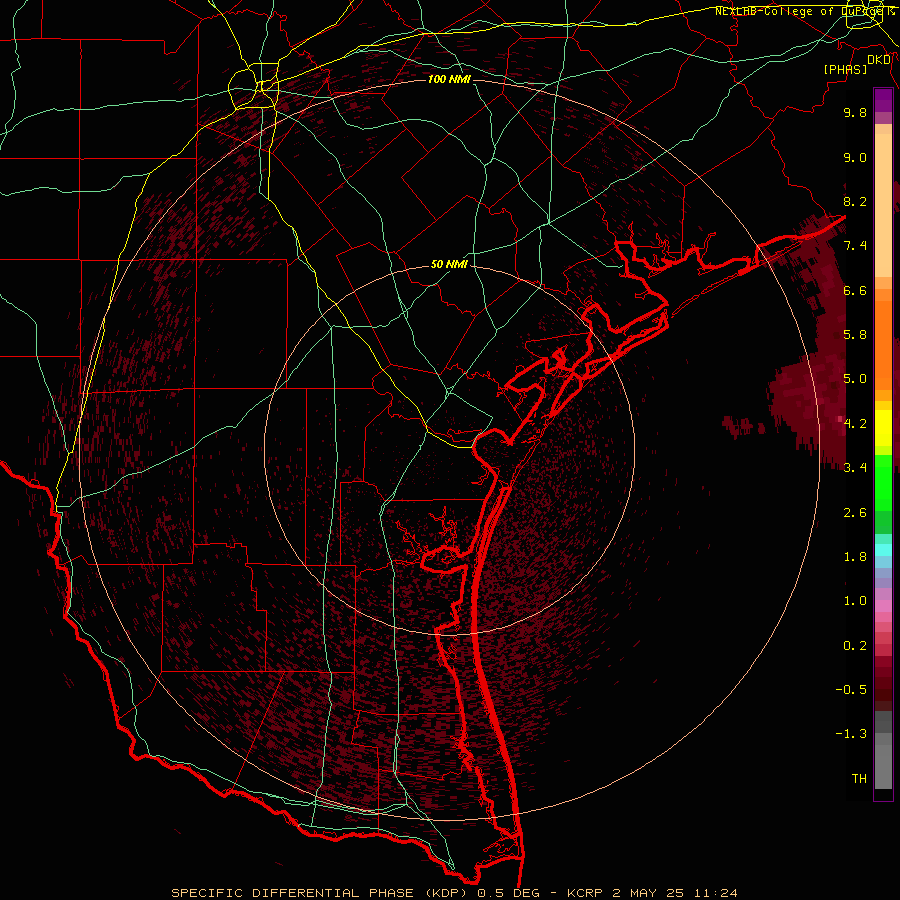
Task: Pick the cyan segment of the color bar
Action: pyautogui.click(x=883, y=550)
